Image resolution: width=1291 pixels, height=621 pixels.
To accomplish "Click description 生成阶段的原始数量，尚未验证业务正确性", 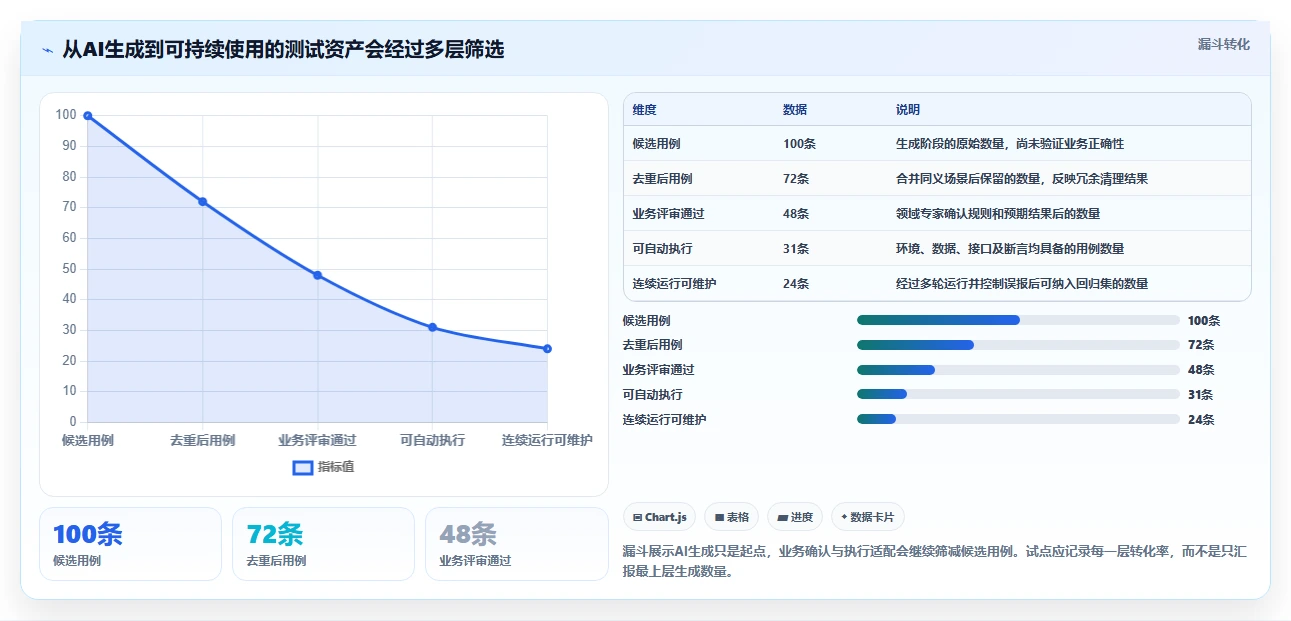I will [x=1010, y=144].
